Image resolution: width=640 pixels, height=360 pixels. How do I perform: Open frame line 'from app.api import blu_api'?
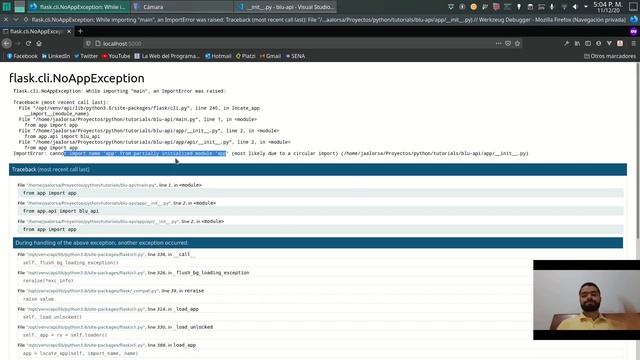point(320,211)
